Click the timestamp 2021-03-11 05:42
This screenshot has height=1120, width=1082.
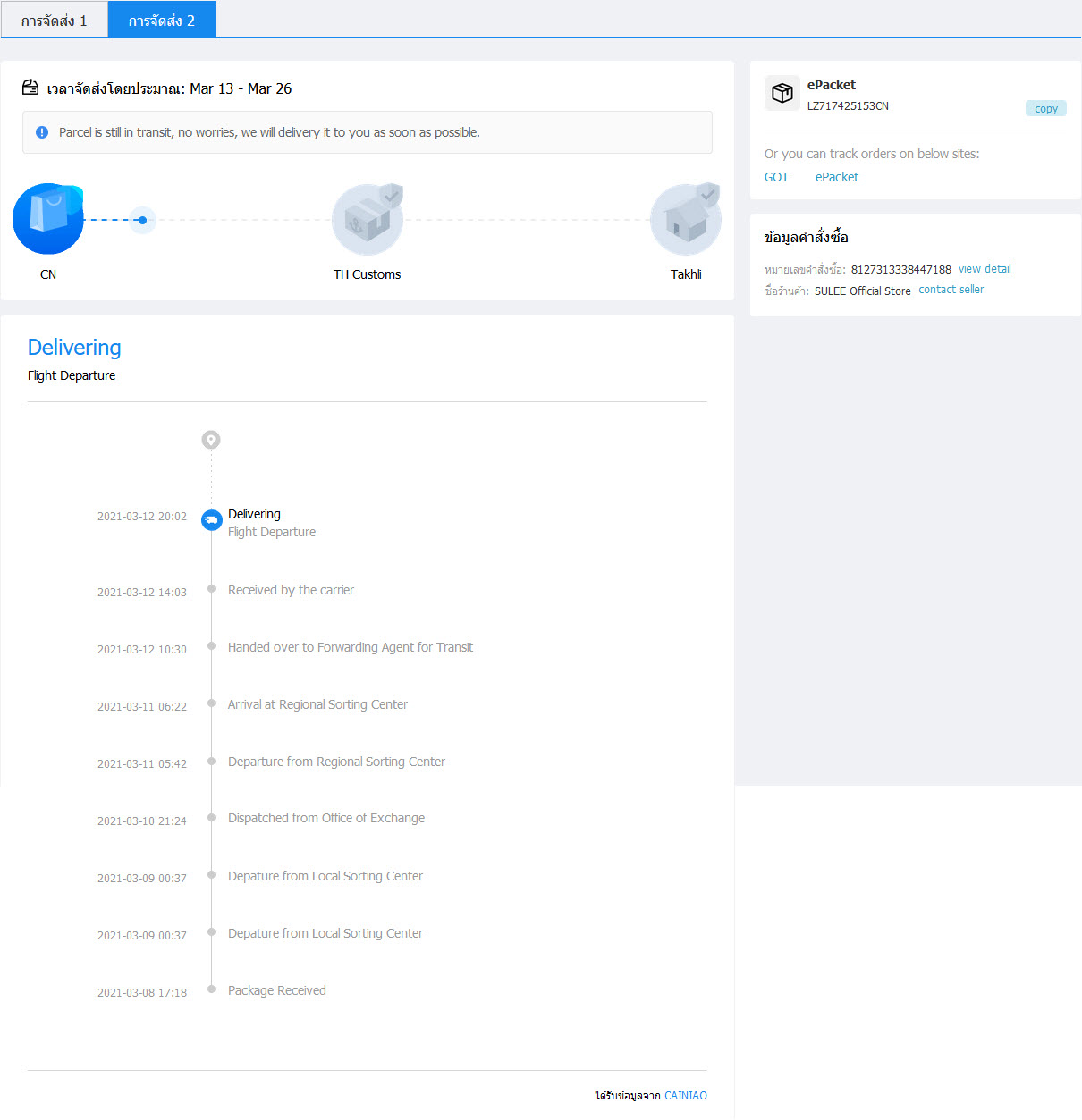coord(142,764)
